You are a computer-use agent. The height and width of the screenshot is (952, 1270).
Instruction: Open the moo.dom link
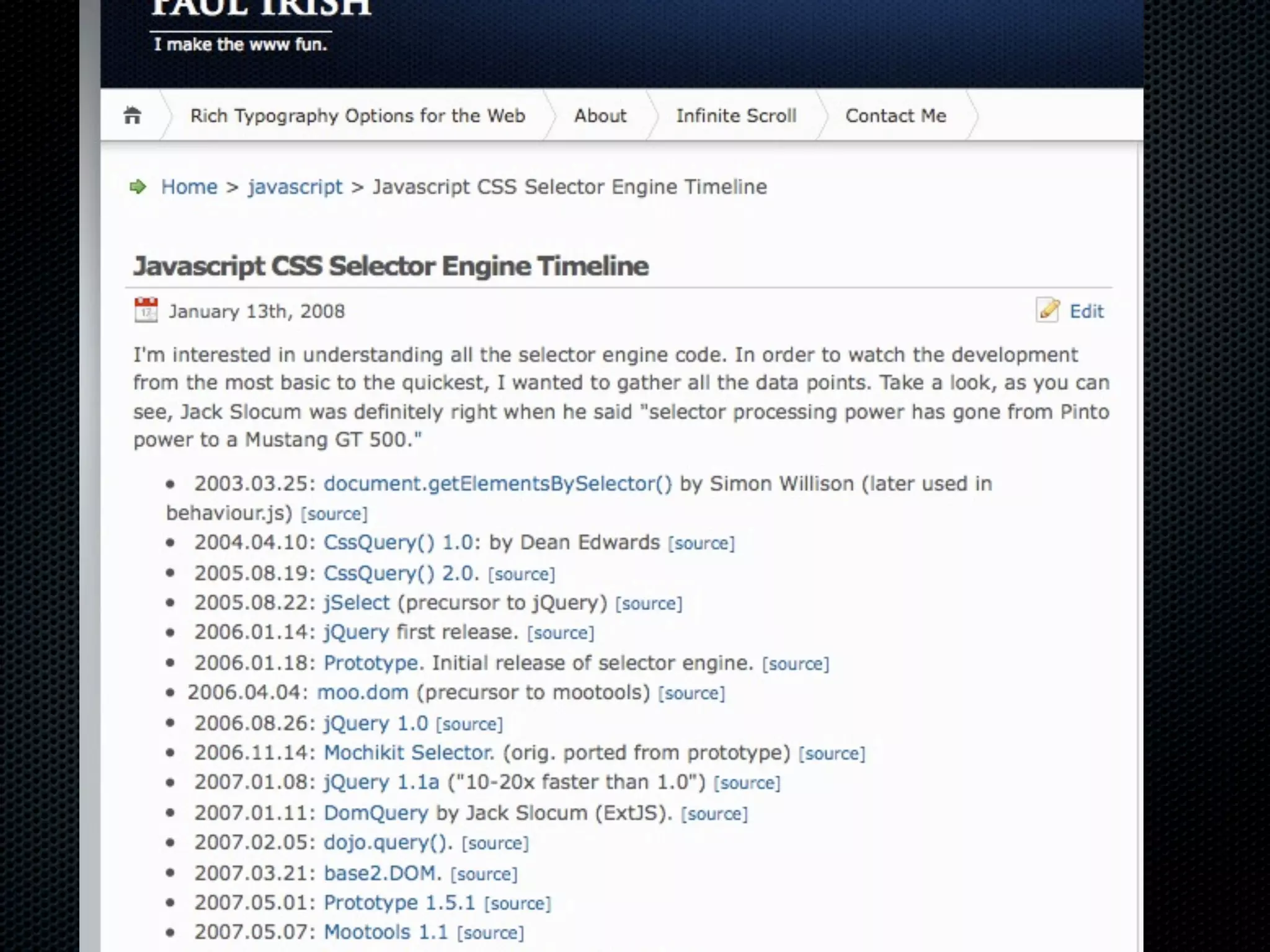[x=362, y=692]
